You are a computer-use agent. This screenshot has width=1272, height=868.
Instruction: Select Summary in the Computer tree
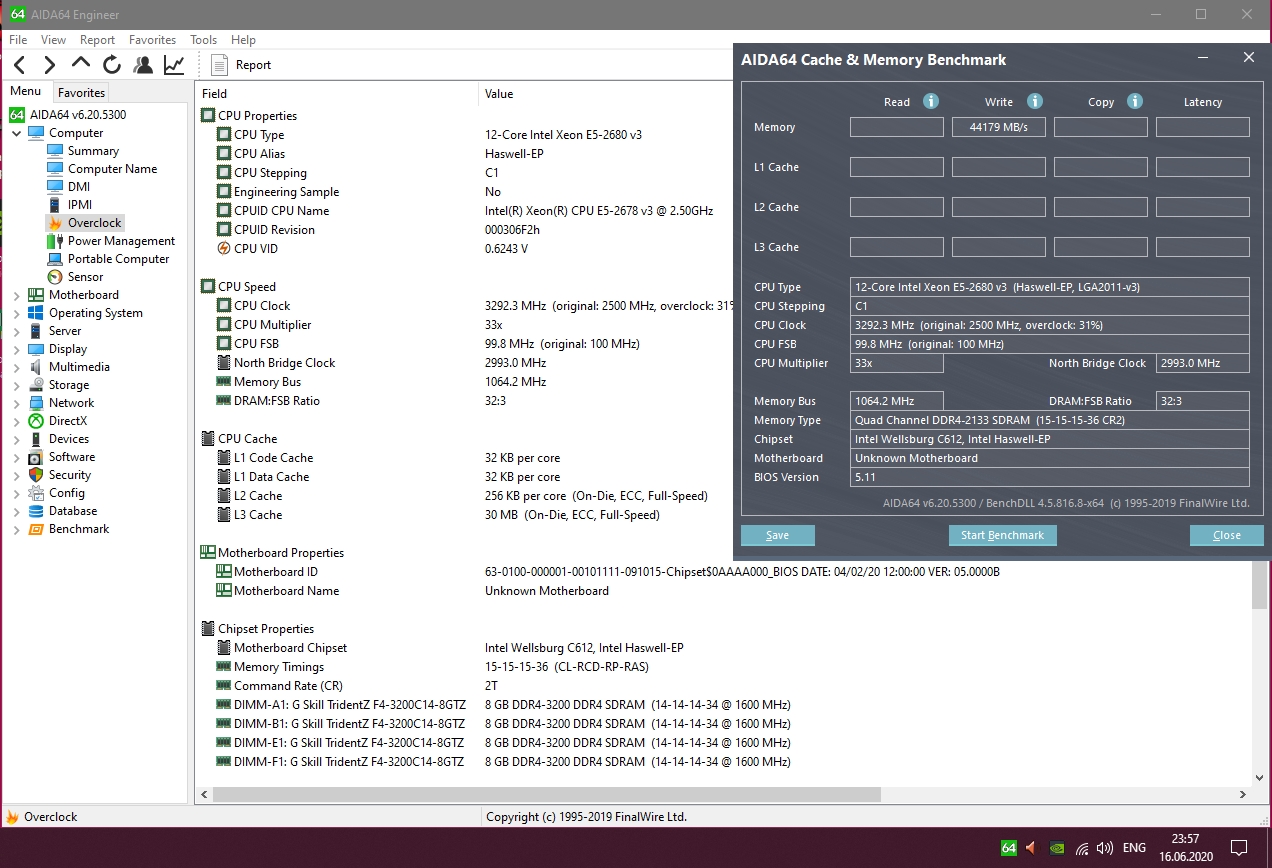pyautogui.click(x=93, y=151)
